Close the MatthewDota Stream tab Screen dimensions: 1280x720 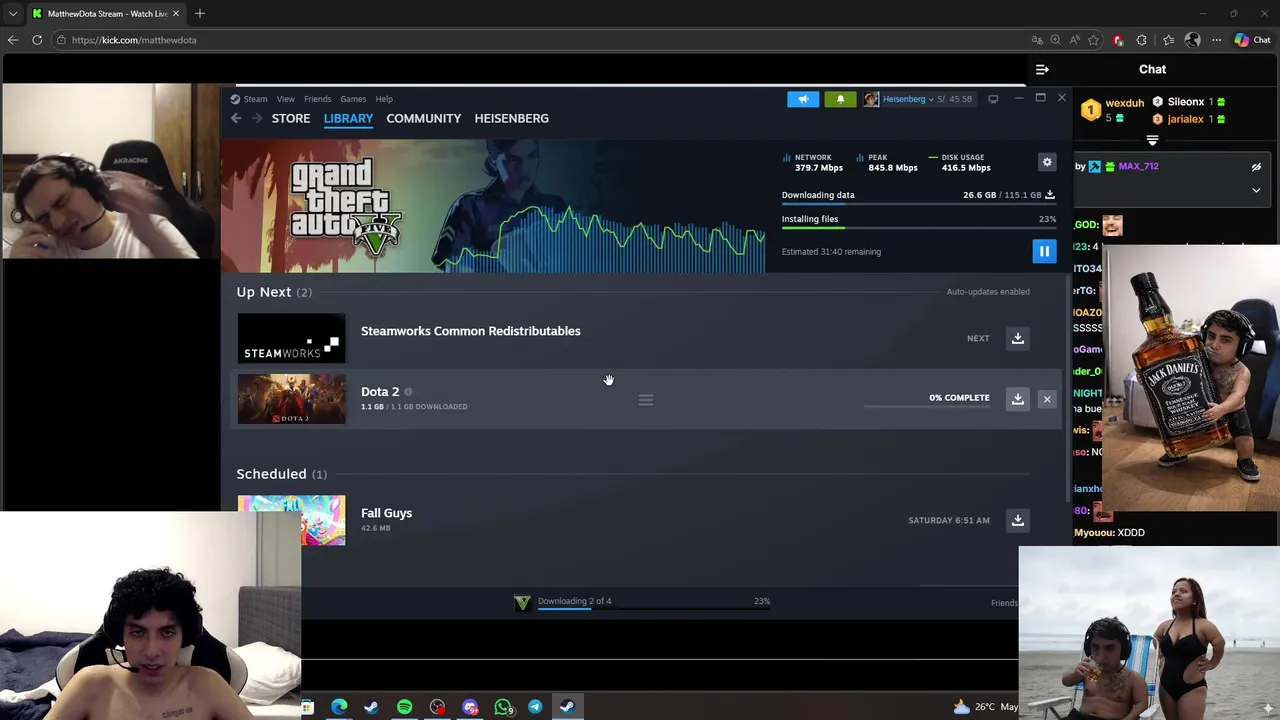(176, 13)
